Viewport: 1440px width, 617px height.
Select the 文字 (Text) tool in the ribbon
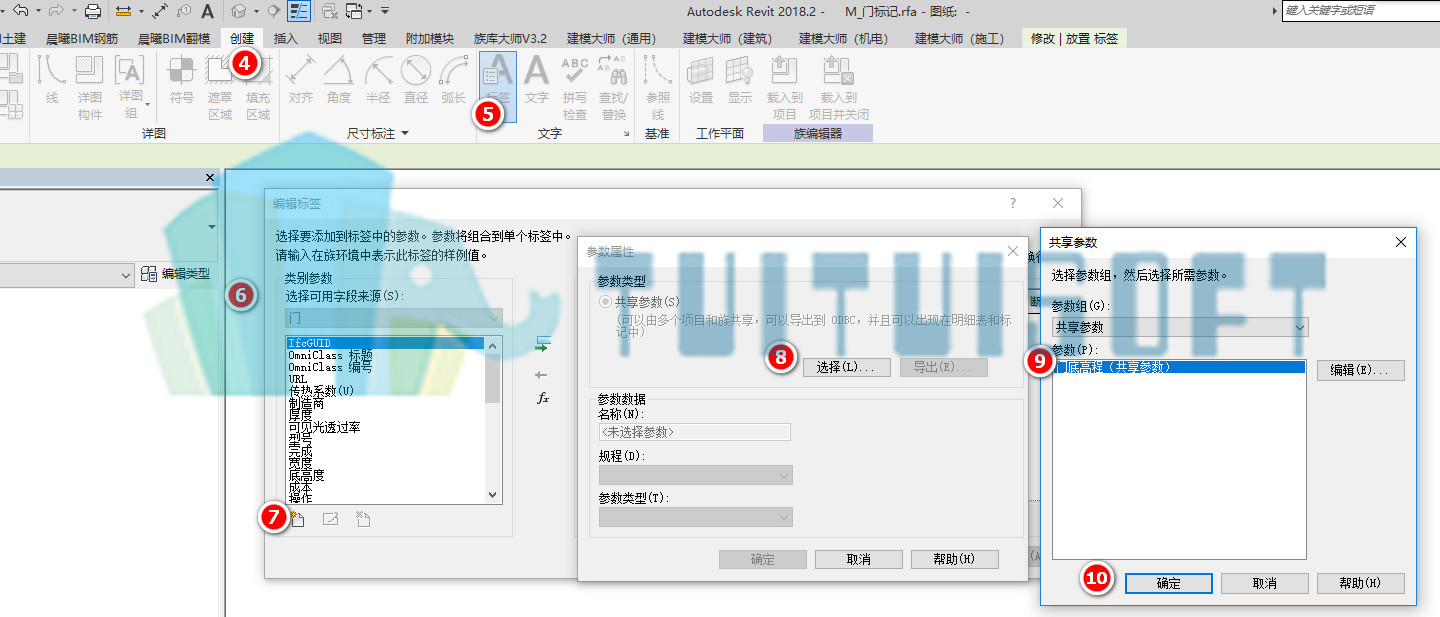pyautogui.click(x=537, y=80)
